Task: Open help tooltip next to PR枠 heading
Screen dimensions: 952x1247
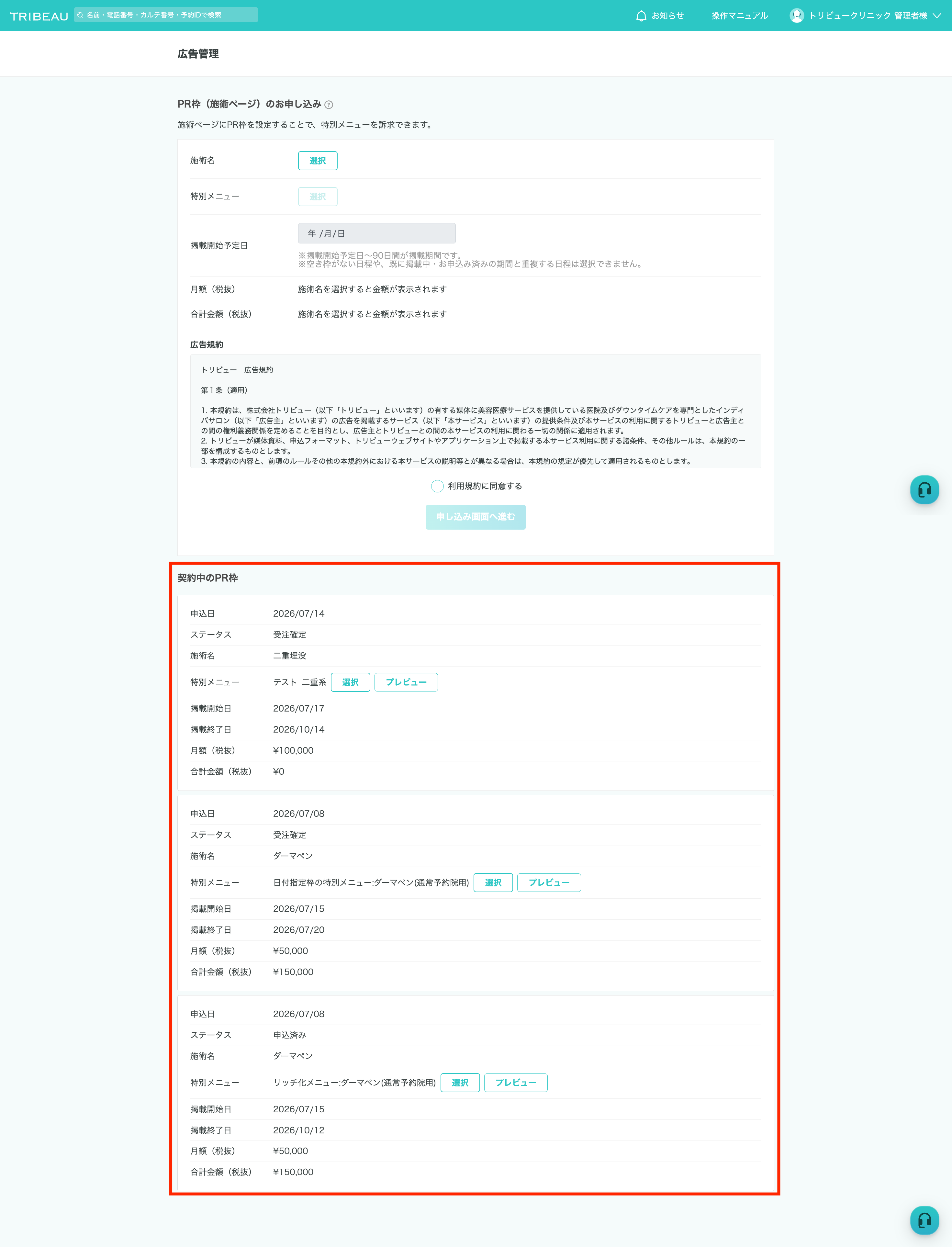Action: point(329,105)
